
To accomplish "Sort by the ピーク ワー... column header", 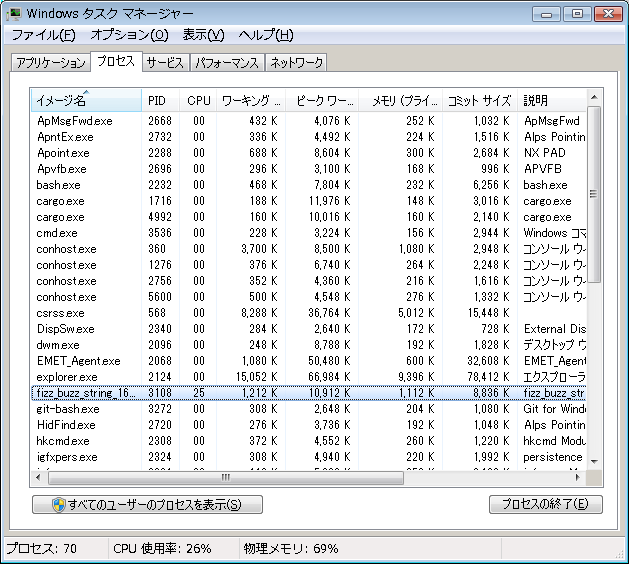I will (322, 100).
